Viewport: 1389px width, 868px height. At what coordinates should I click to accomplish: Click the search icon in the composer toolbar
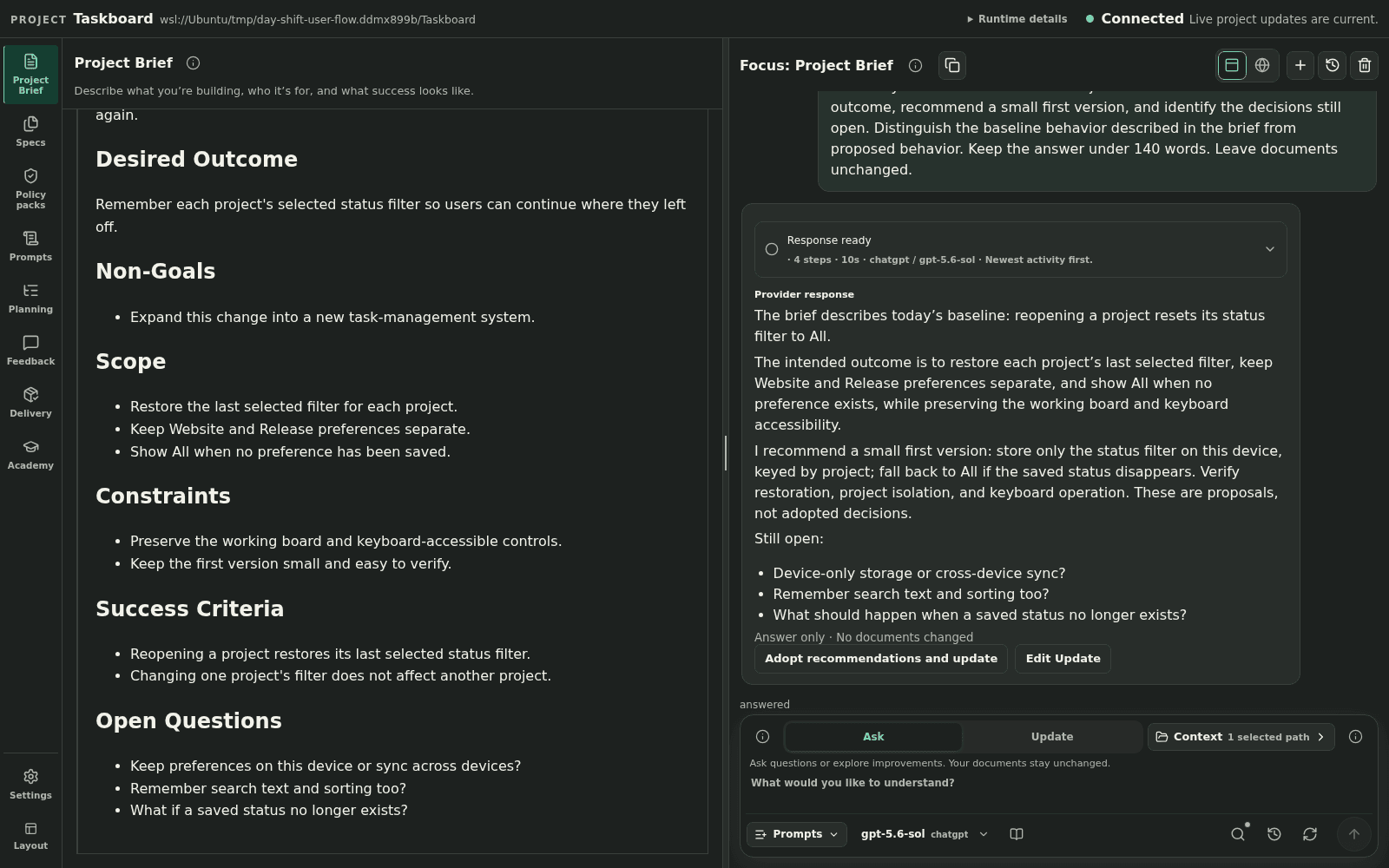tap(1238, 834)
